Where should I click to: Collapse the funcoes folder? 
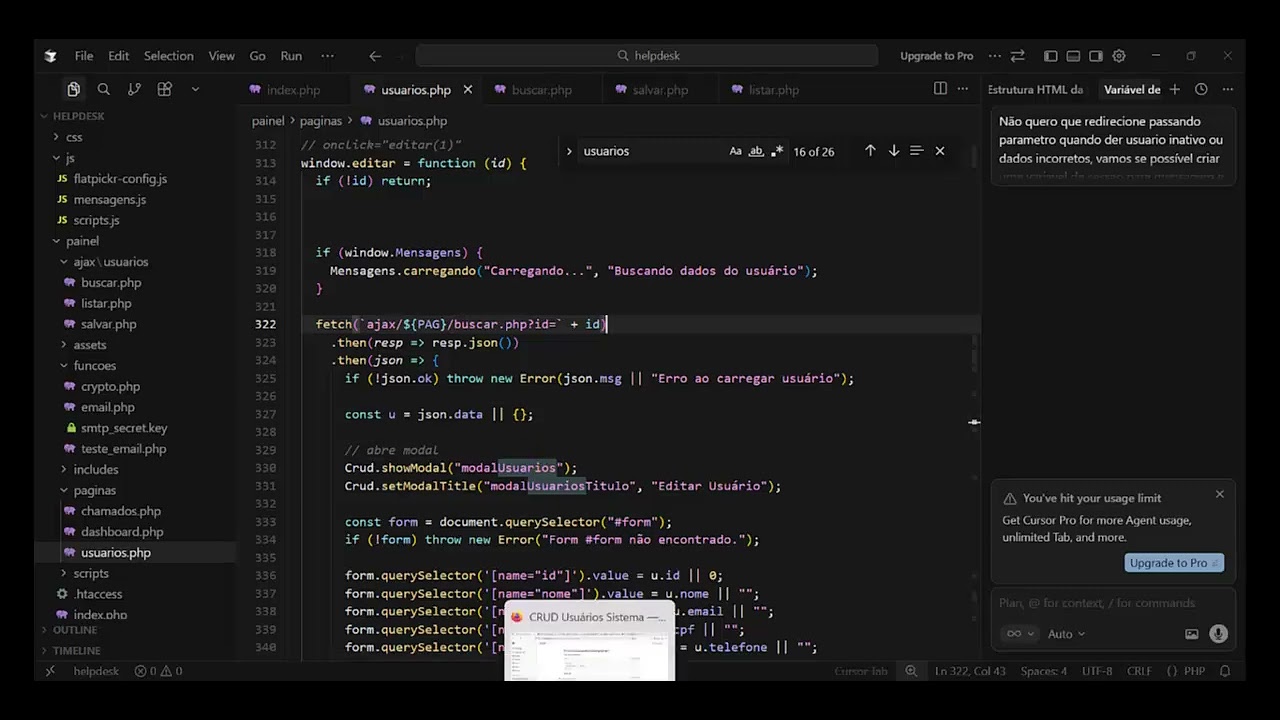tap(94, 366)
